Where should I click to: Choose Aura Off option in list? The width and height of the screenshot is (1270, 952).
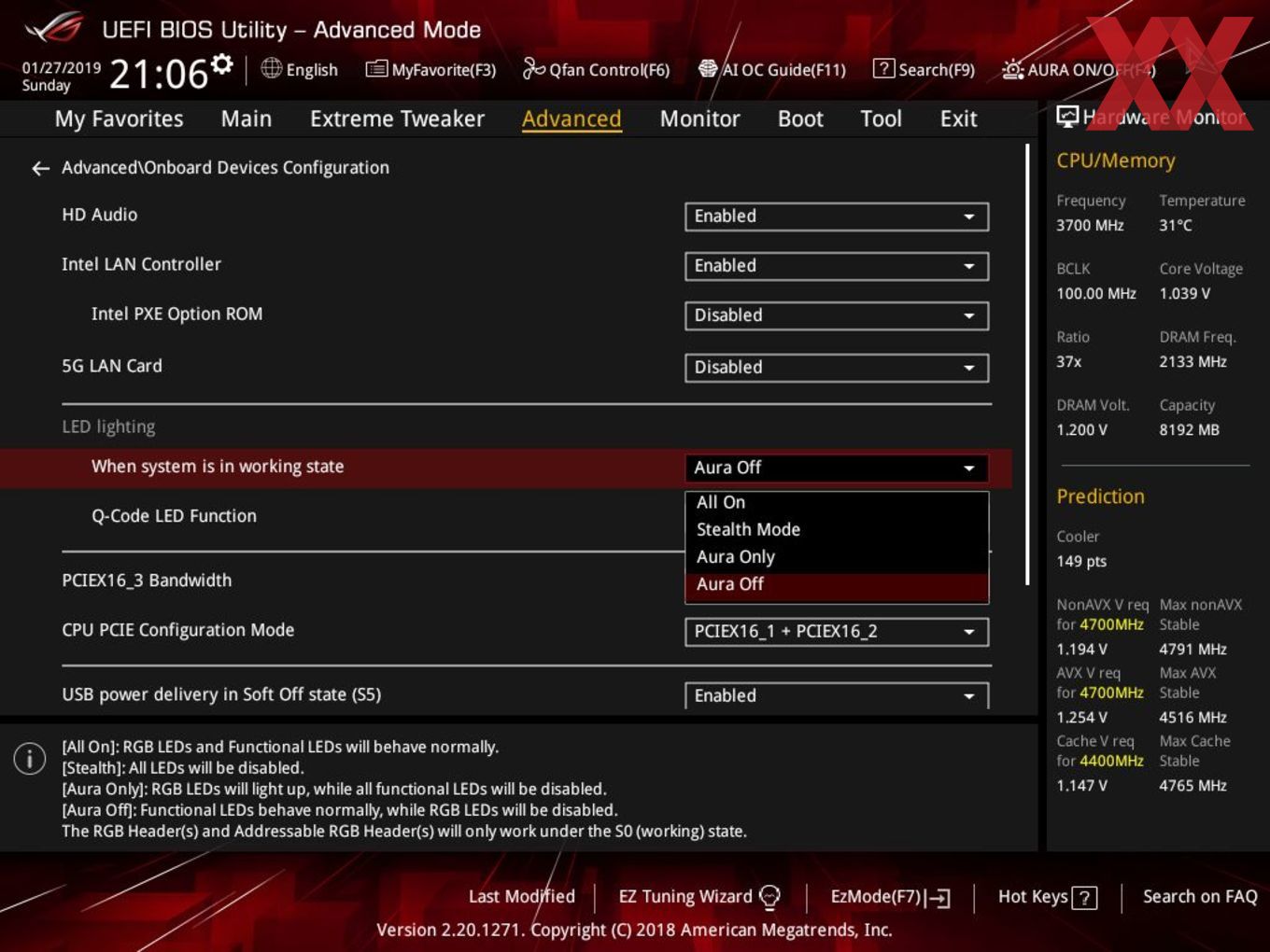tap(836, 584)
